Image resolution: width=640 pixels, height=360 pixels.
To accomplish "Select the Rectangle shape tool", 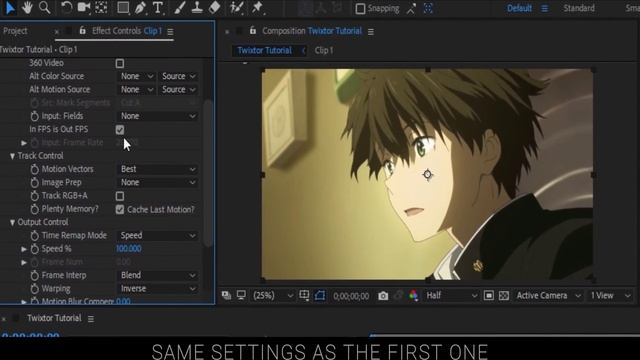I will (123, 7).
